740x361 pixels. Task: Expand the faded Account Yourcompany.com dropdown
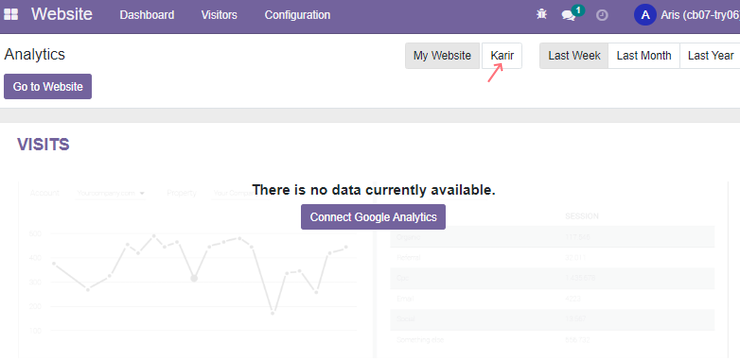point(110,193)
